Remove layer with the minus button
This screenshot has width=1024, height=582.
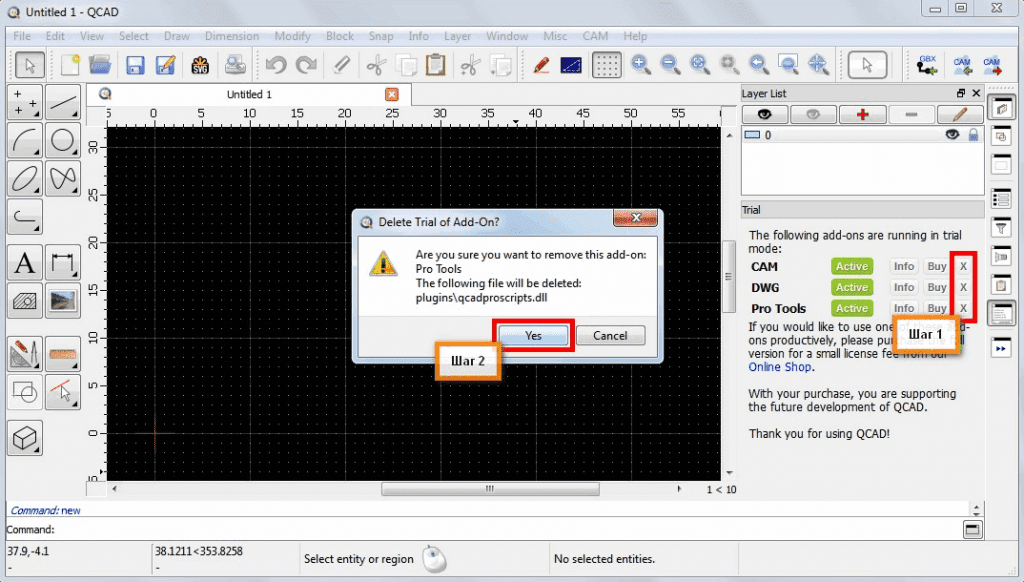(911, 114)
